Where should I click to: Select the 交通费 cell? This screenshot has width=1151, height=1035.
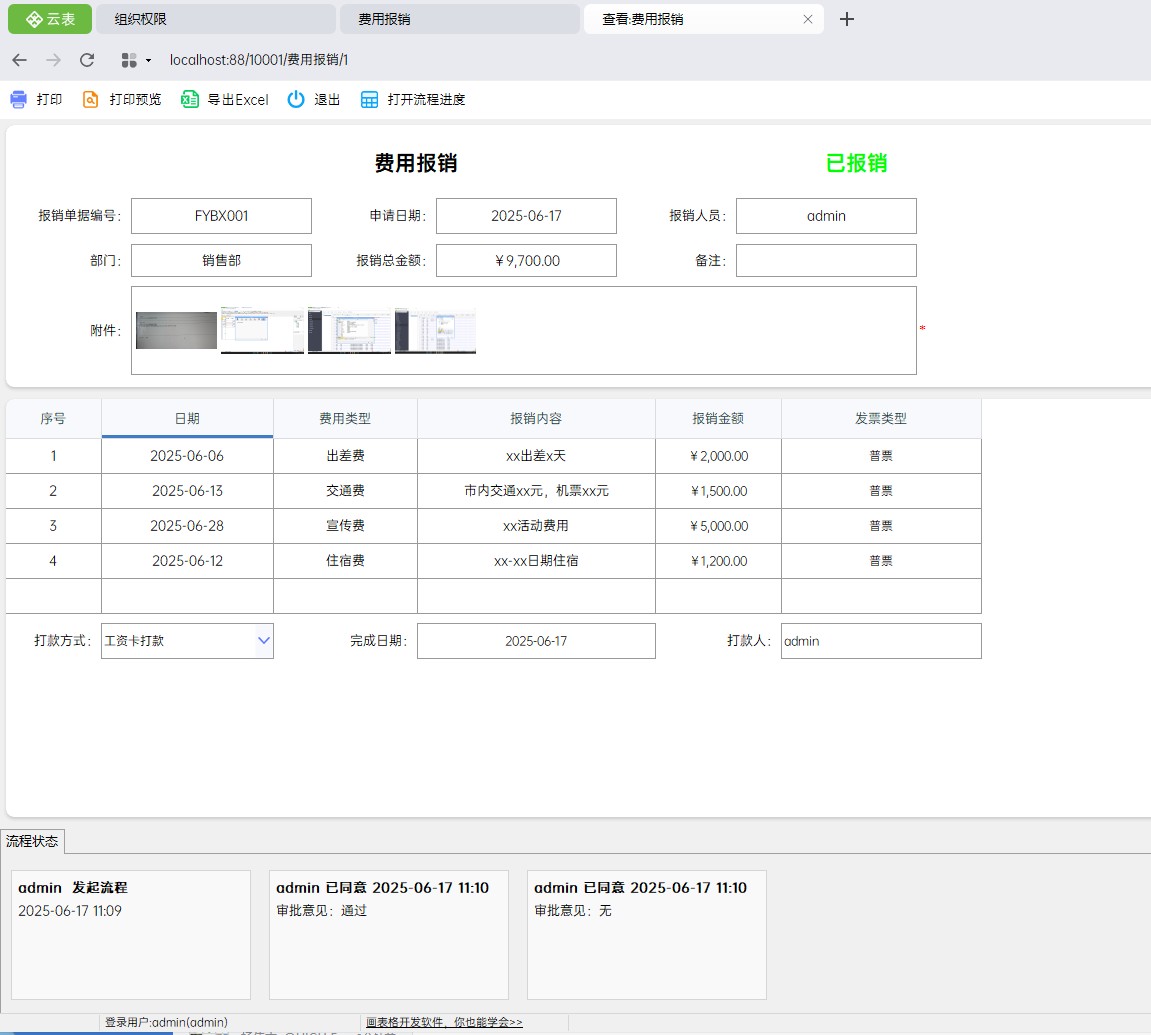(345, 491)
